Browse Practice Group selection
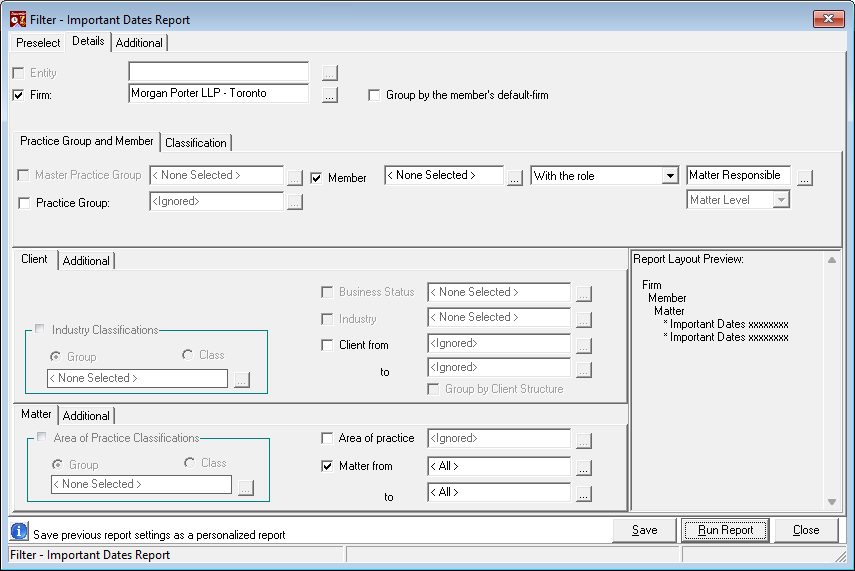Screen dimensions: 855x571 294,202
